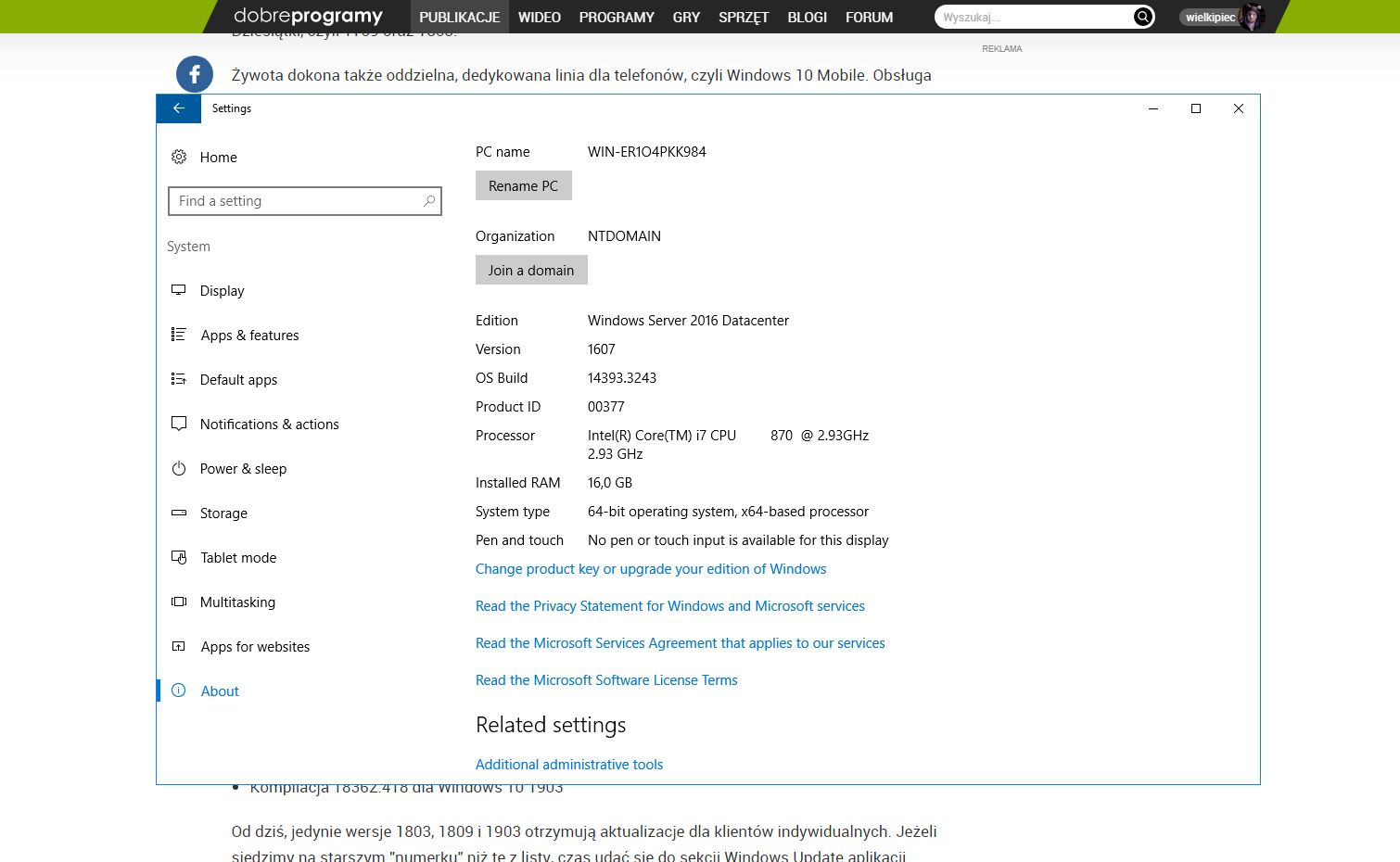Click the Version value 1607
The width and height of the screenshot is (1400, 862).
click(602, 349)
